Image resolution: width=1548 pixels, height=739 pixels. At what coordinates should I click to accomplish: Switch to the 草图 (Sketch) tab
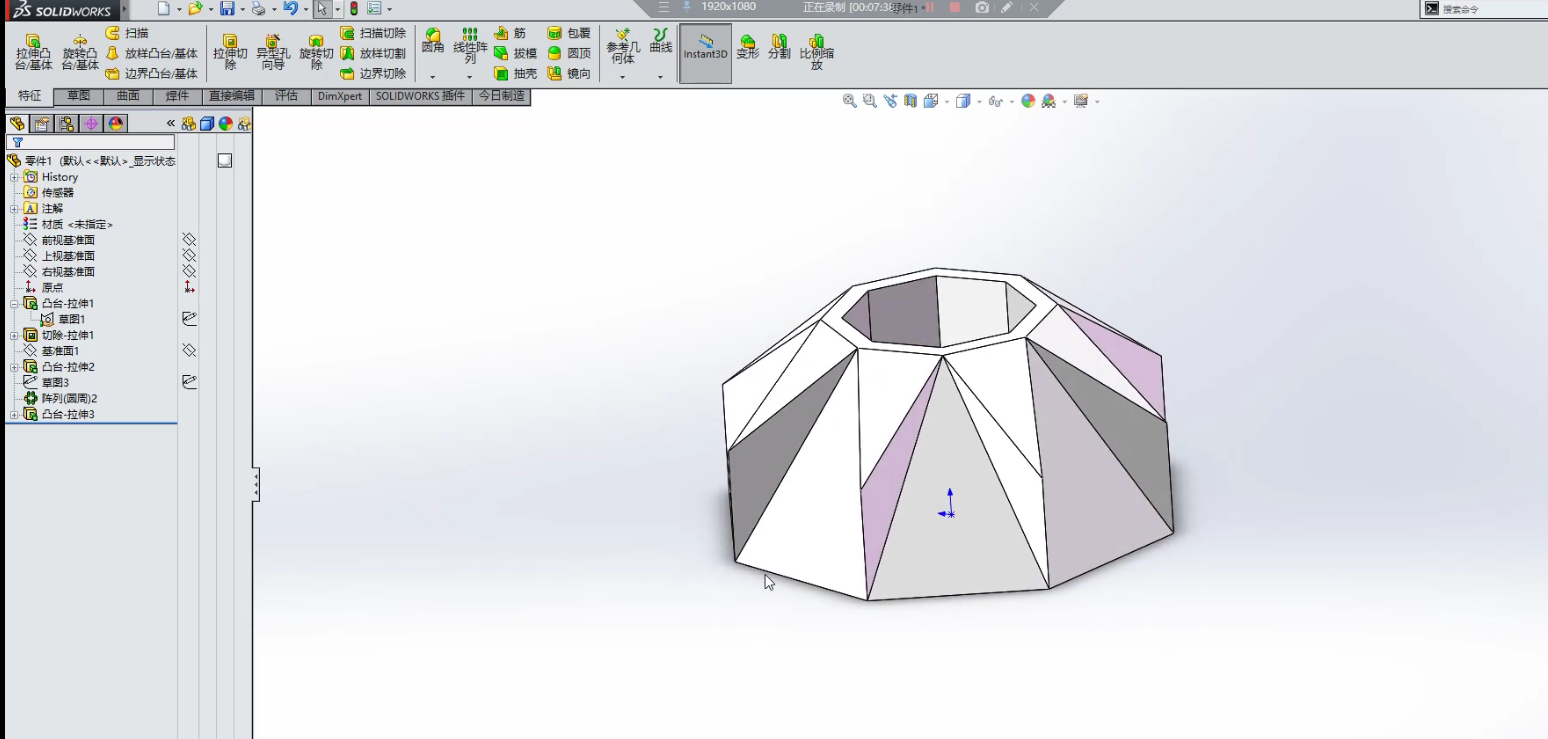[79, 96]
